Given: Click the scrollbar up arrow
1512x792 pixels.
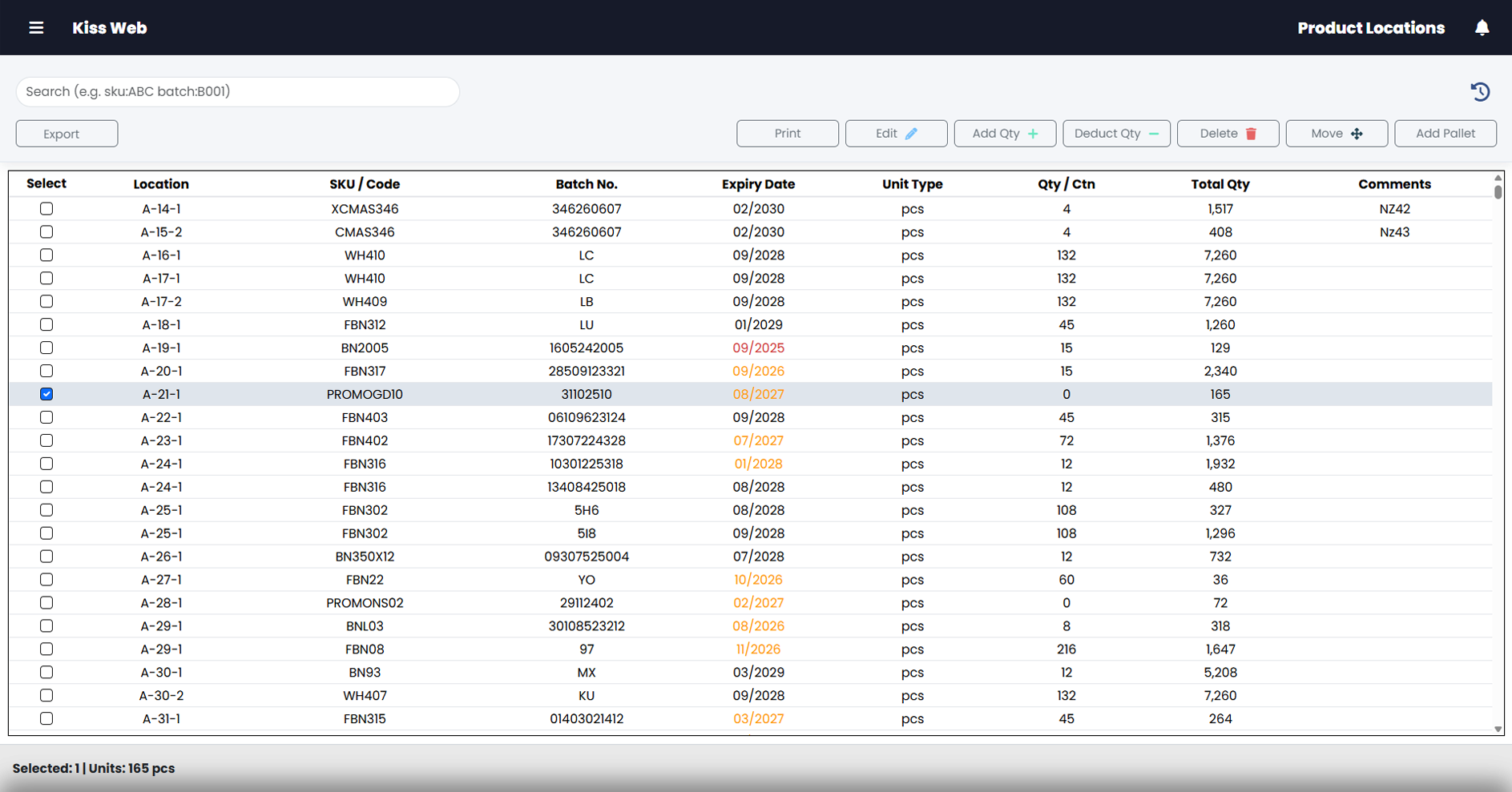Looking at the screenshot, I should pyautogui.click(x=1498, y=177).
